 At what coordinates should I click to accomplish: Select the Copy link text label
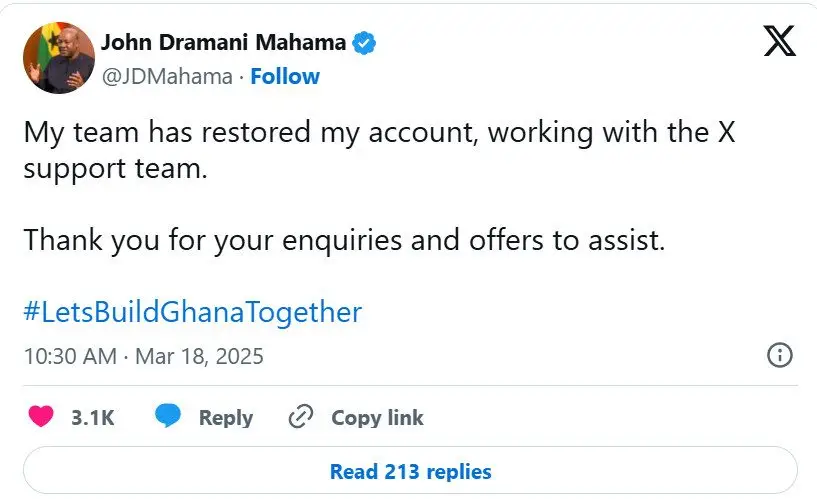pyautogui.click(x=377, y=418)
